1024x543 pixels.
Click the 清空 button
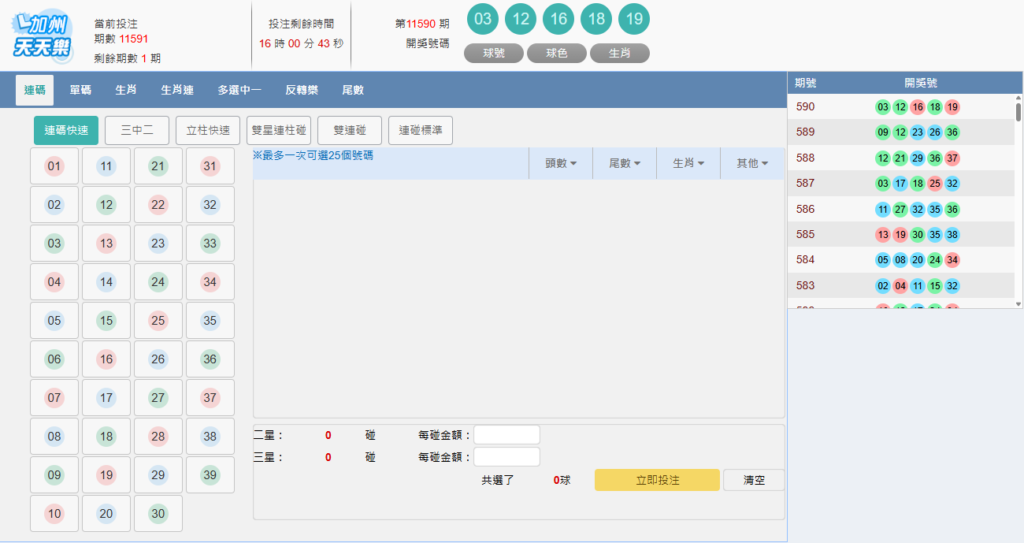coord(753,480)
